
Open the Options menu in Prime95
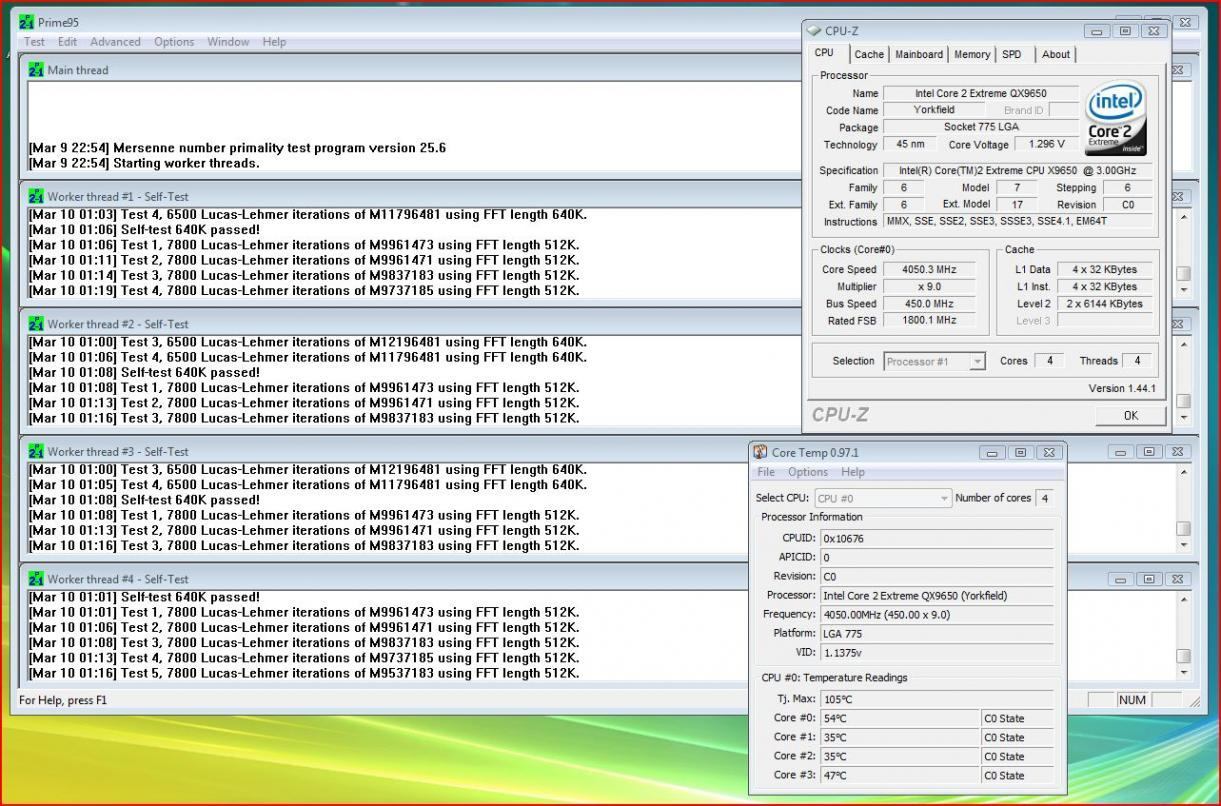[x=174, y=42]
